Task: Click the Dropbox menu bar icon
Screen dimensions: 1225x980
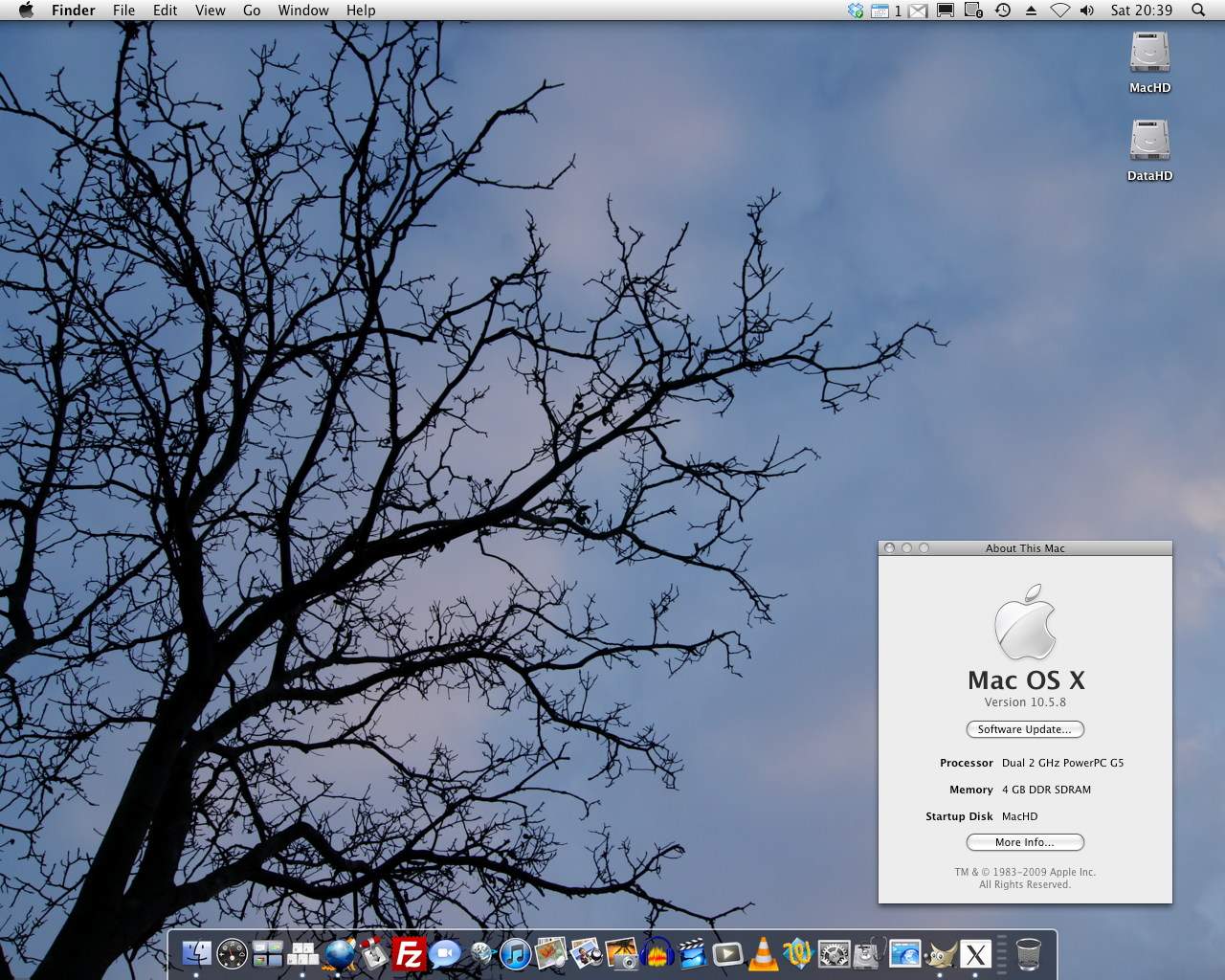Action: tap(856, 11)
